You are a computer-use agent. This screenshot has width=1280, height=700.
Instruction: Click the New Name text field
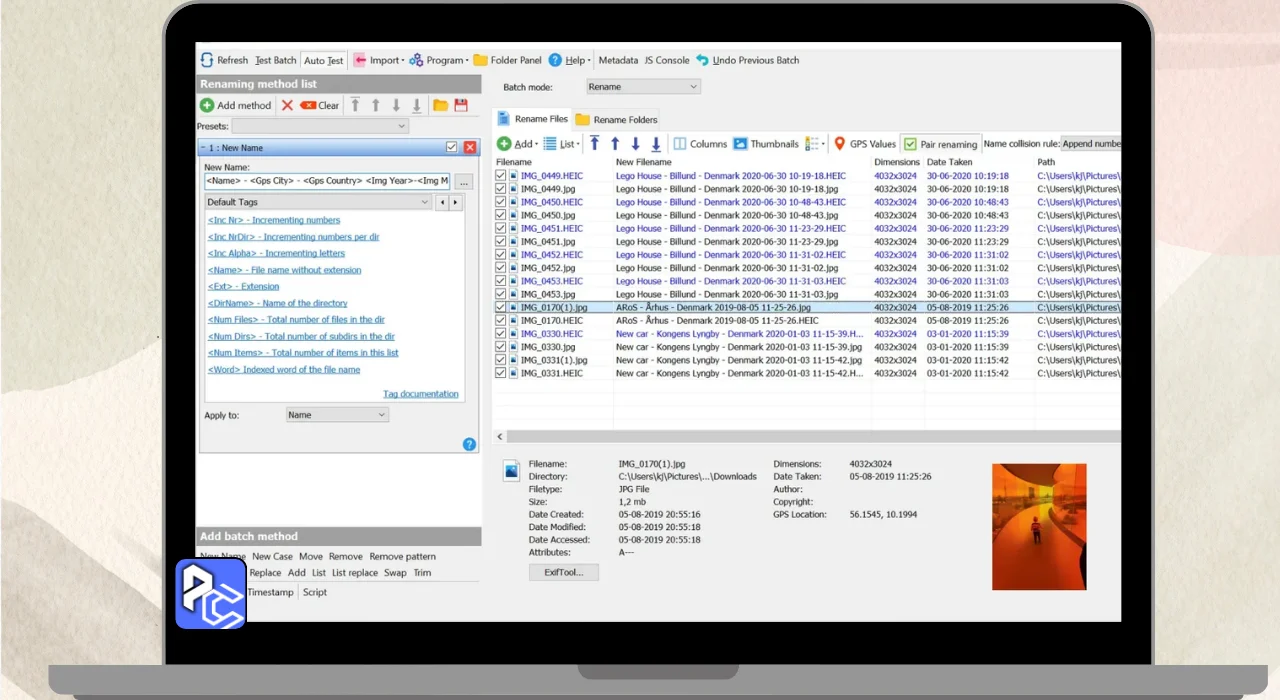(x=326, y=181)
